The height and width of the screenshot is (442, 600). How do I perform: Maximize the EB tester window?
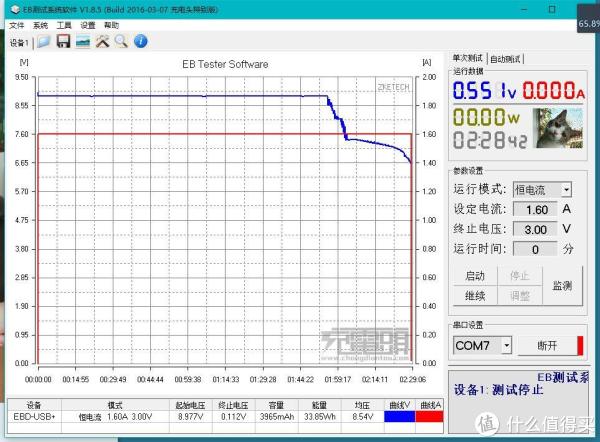(x=552, y=9)
